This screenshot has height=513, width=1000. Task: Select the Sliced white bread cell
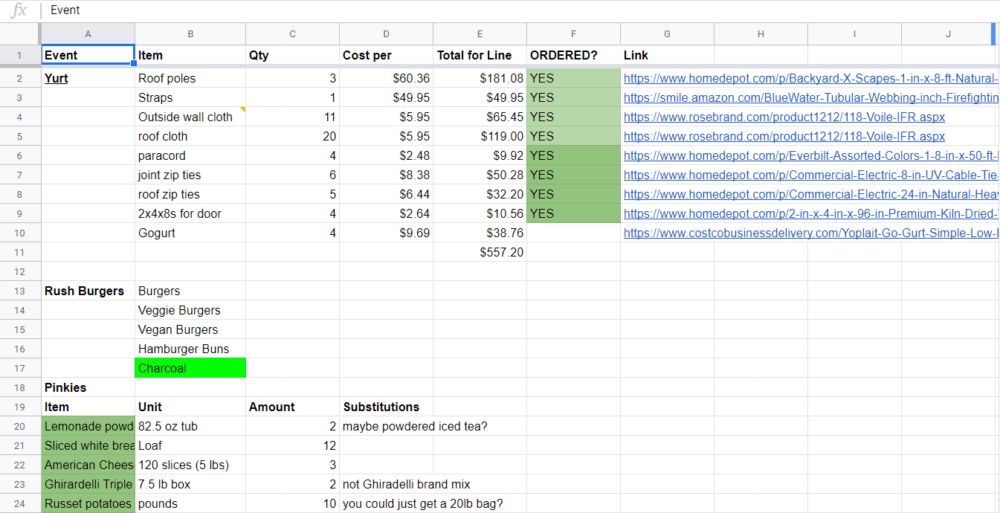coord(88,445)
